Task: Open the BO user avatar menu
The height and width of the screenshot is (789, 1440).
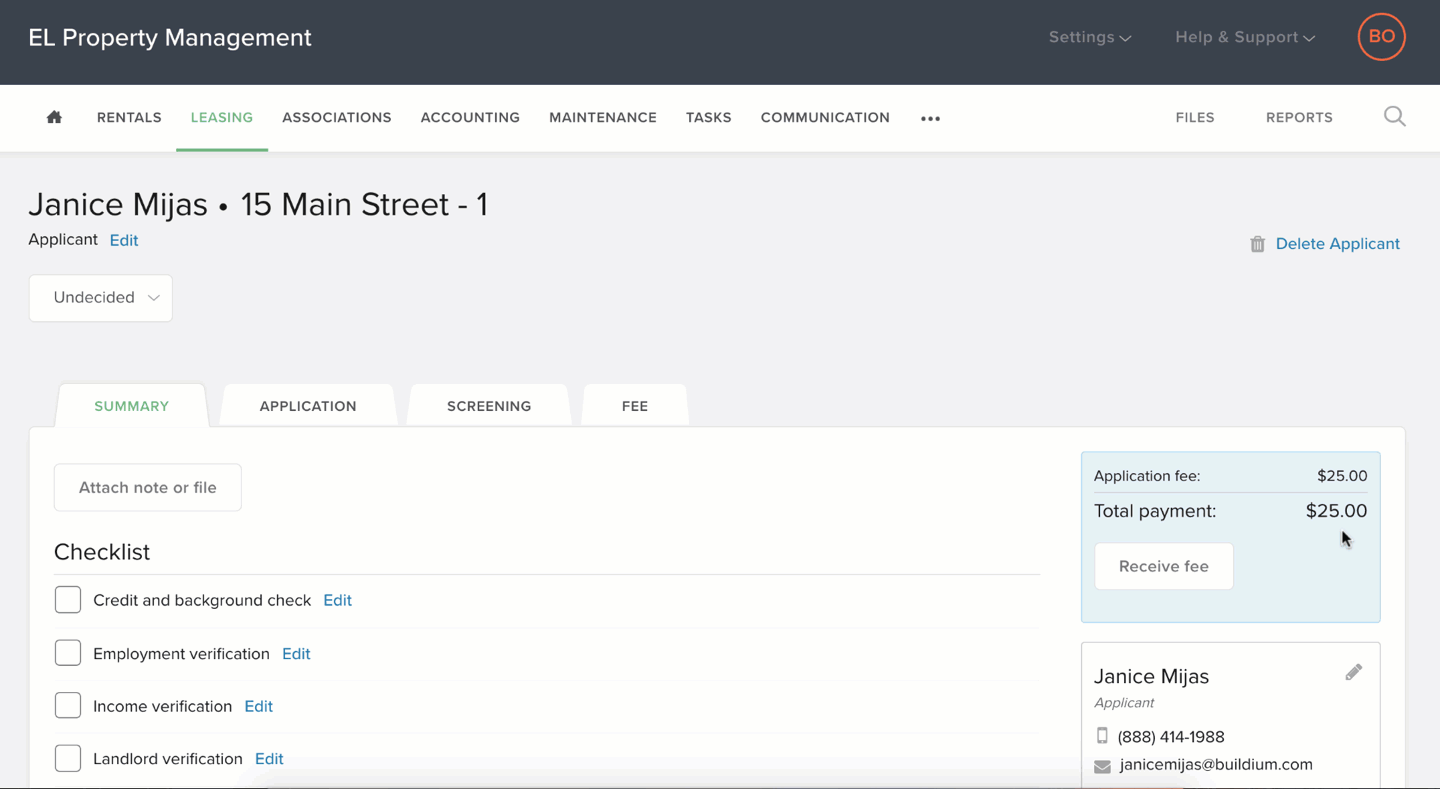Action: click(x=1381, y=37)
